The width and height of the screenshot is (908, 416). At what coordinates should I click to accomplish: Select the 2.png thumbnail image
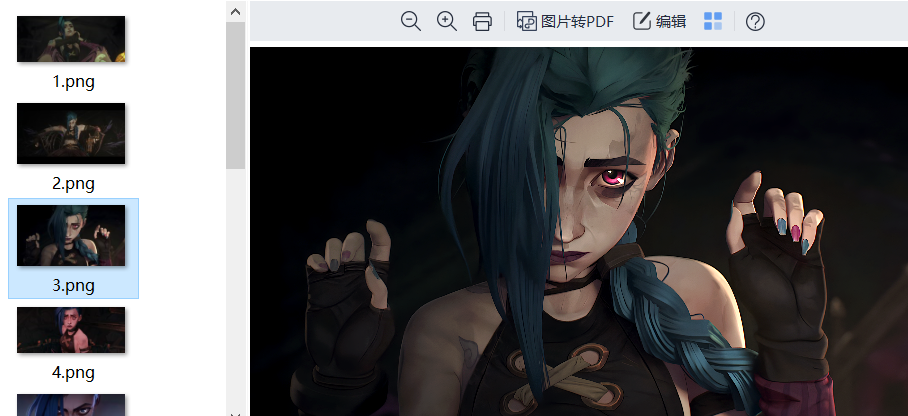(71, 133)
